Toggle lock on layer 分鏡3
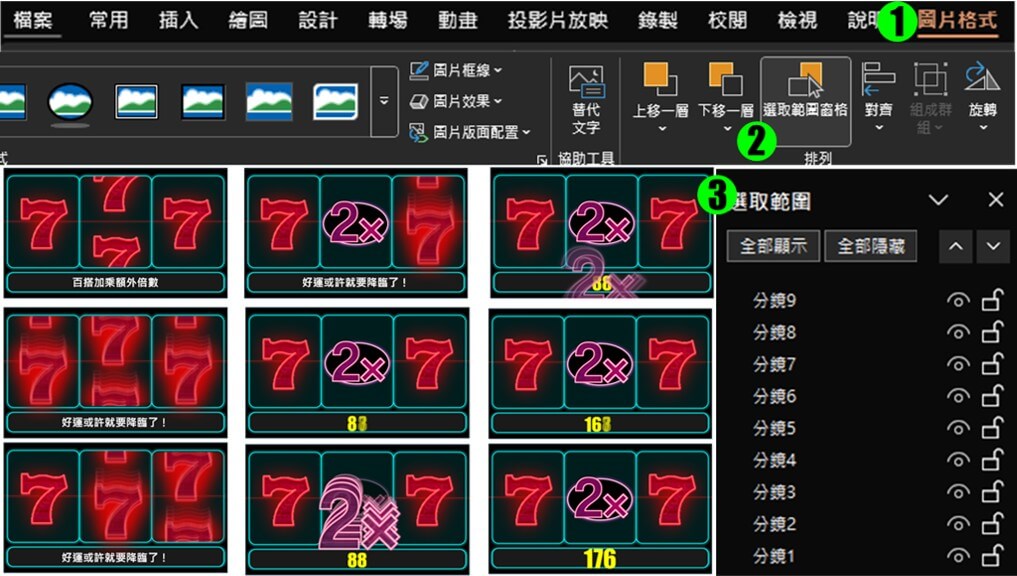This screenshot has width=1017, height=576. point(992,492)
